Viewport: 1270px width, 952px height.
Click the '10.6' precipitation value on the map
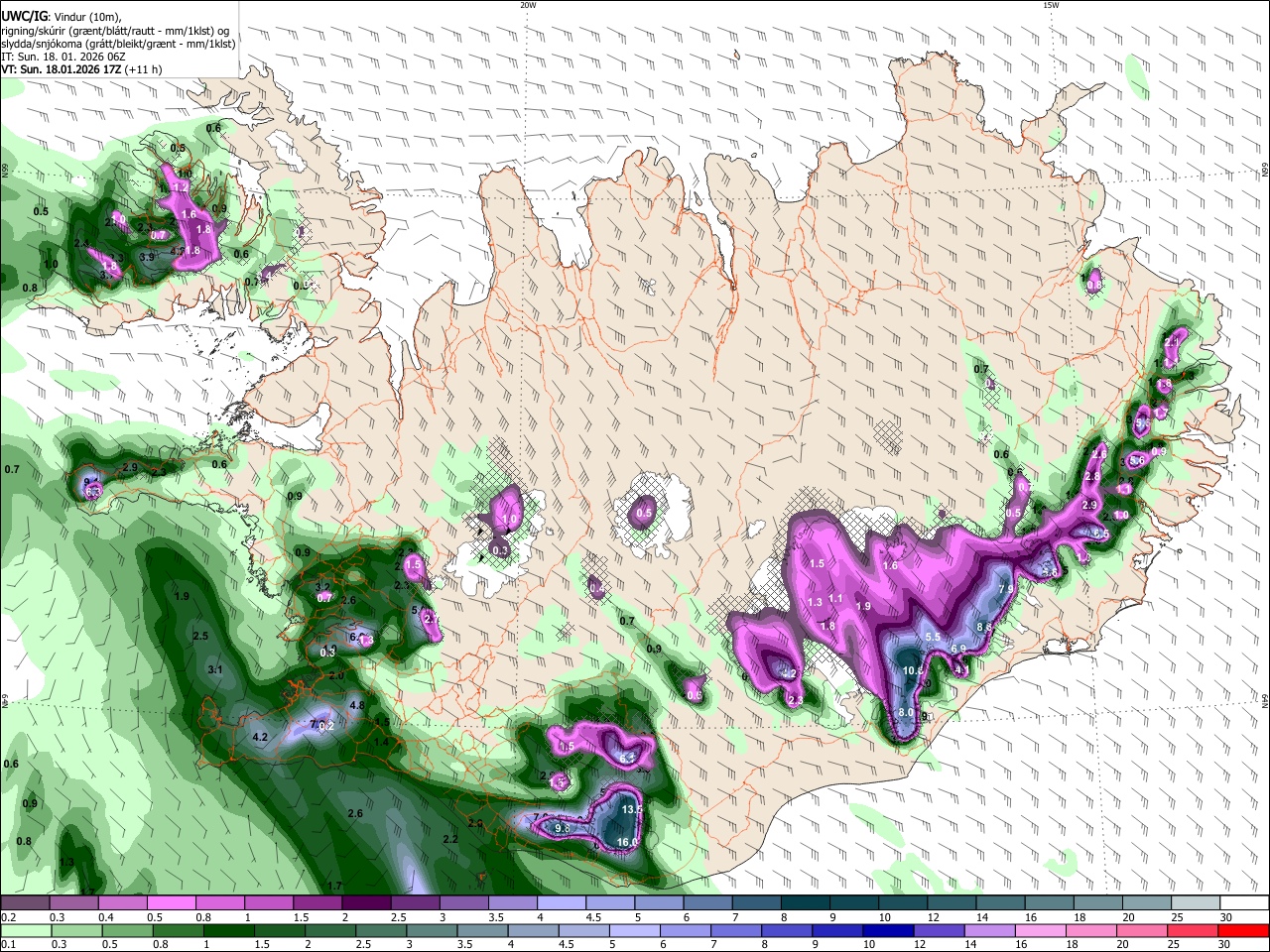[x=914, y=670]
